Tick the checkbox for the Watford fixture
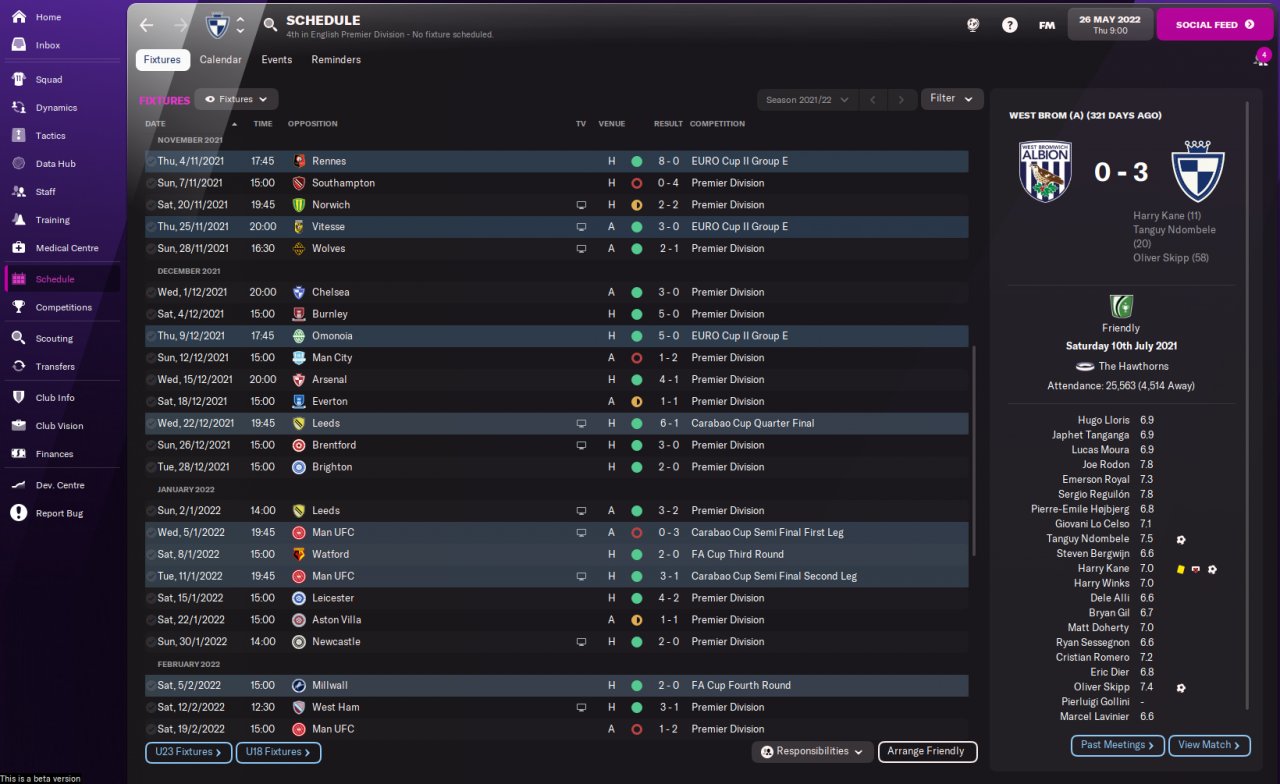The image size is (1280, 784). (x=151, y=554)
